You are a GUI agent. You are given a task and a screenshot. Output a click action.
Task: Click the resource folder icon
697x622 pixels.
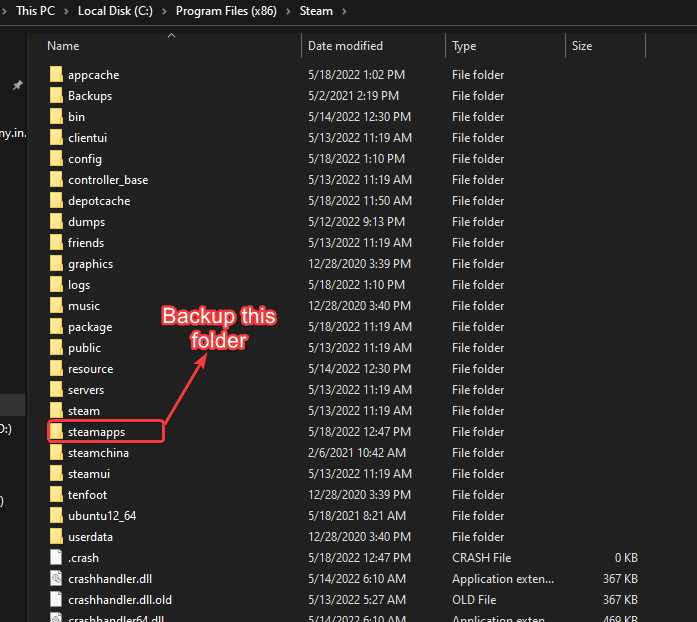pyautogui.click(x=56, y=369)
